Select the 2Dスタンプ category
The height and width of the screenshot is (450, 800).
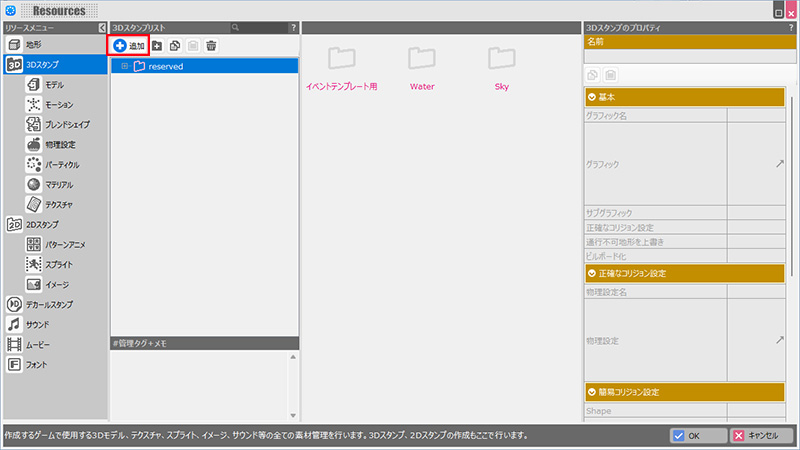coord(55,224)
